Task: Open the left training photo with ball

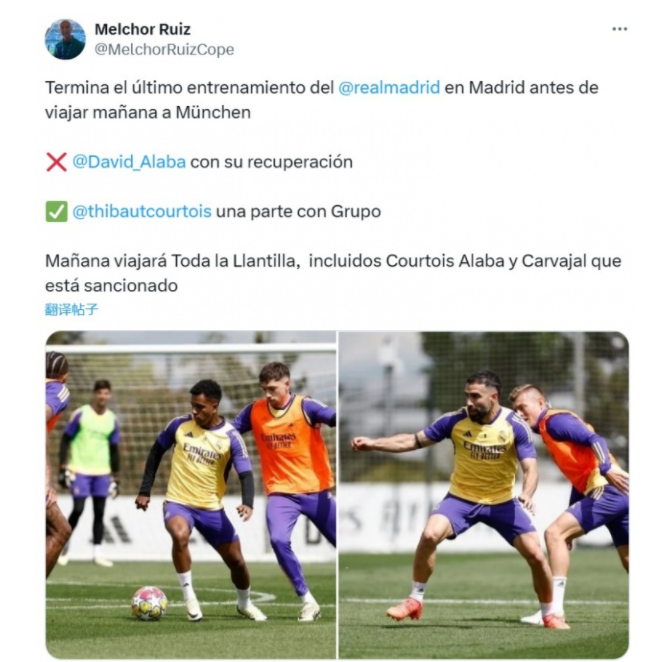Action: pyautogui.click(x=191, y=494)
